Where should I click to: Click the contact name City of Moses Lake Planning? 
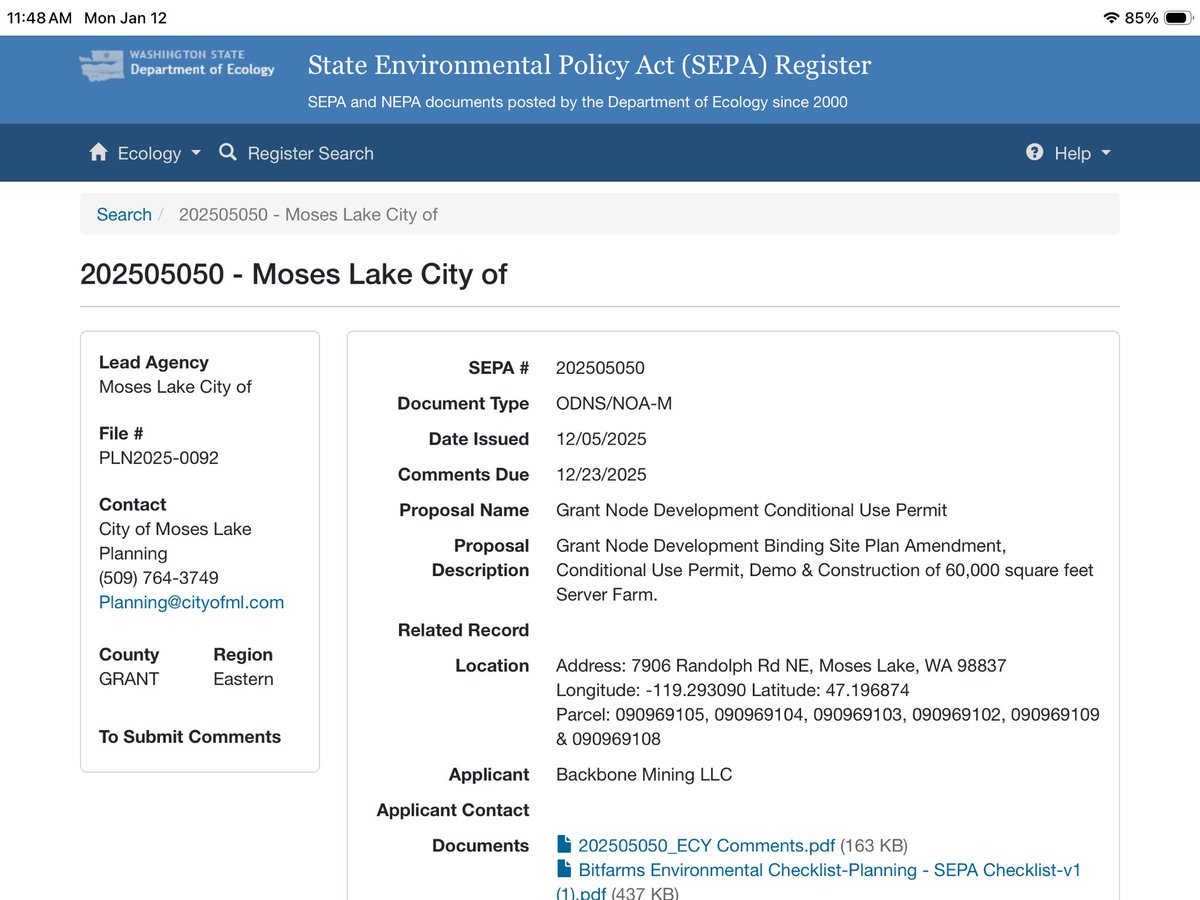[x=175, y=541]
